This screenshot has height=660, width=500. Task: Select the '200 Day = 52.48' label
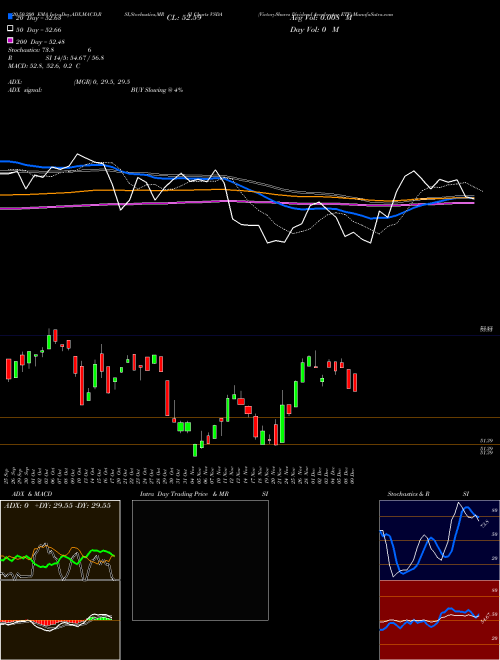point(40,42)
